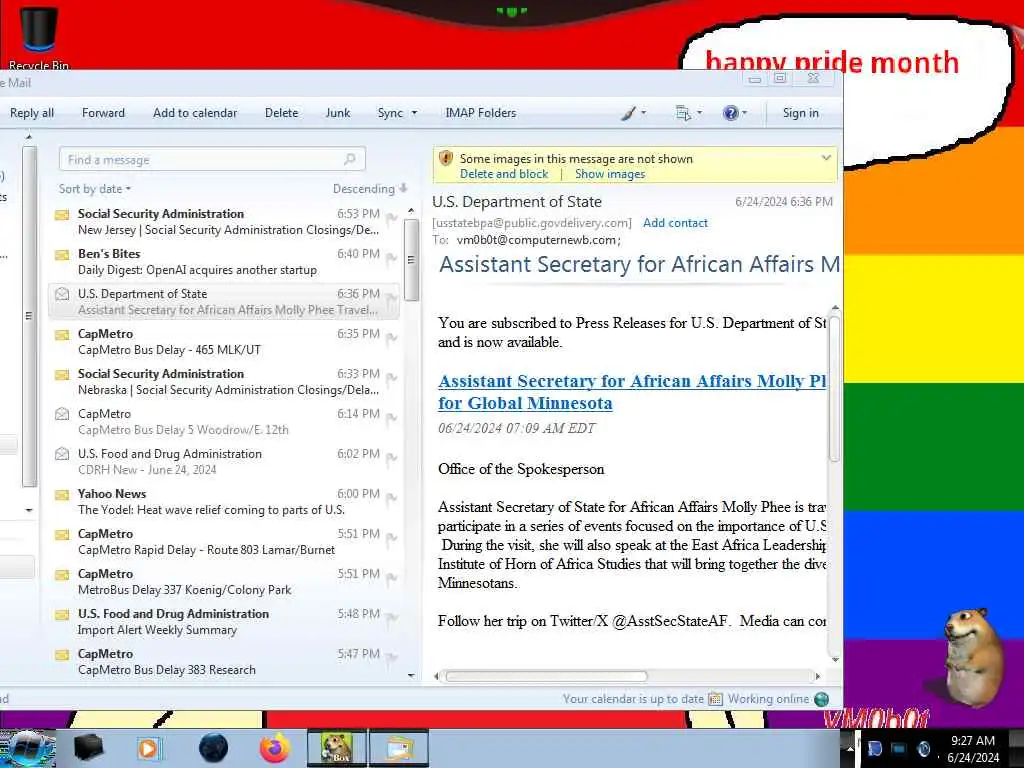Open the Sort by date dropdown
The image size is (1024, 768).
pos(95,189)
